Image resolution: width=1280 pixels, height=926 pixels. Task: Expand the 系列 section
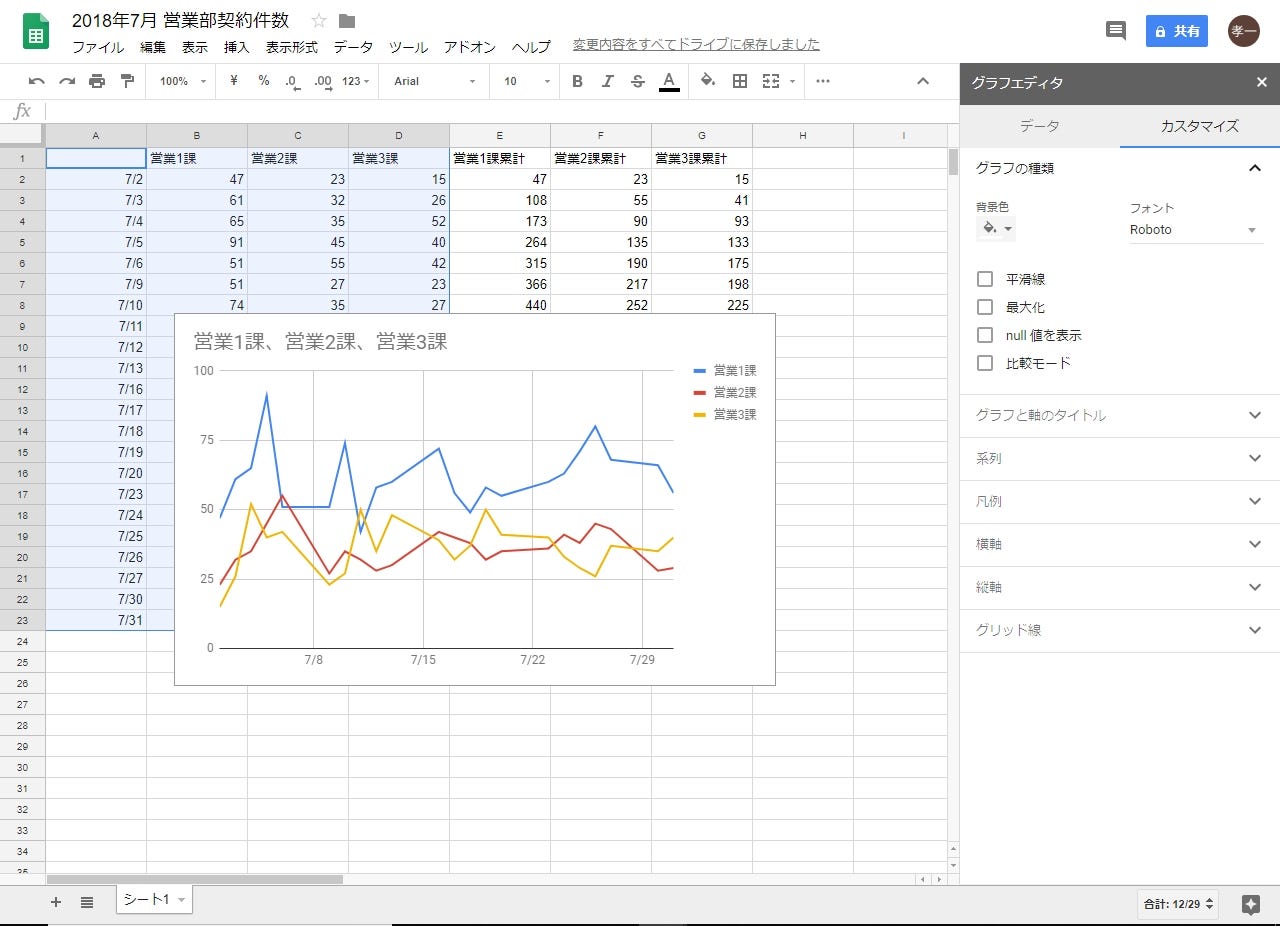pos(1119,458)
